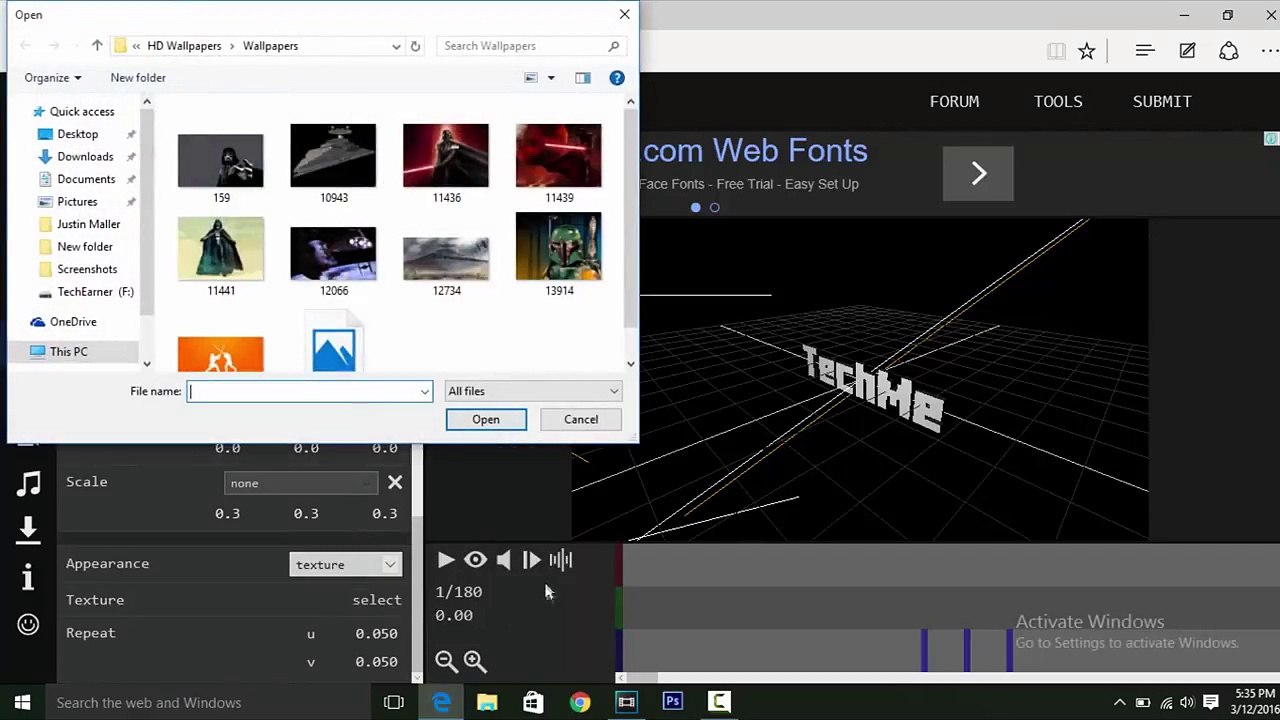Remove the Scale animation with X icon

(x=395, y=483)
